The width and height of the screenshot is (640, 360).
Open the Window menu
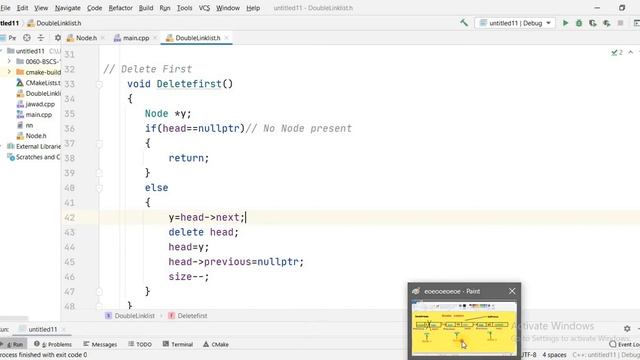[228, 8]
